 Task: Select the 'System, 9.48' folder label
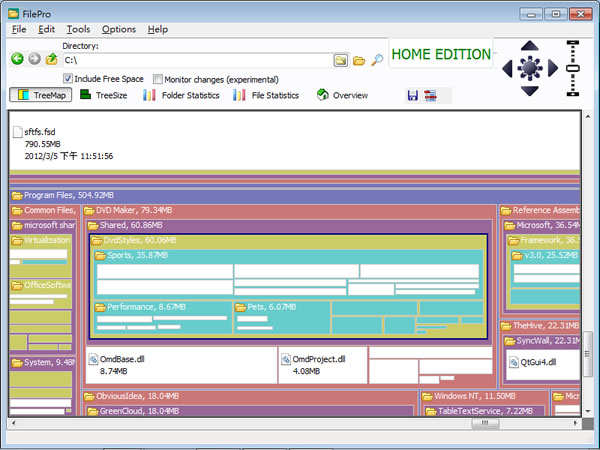[x=50, y=363]
